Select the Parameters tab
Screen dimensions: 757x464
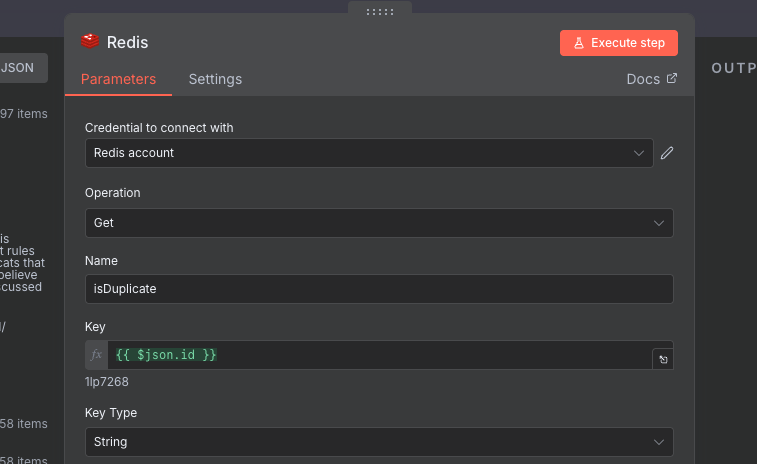pos(118,79)
